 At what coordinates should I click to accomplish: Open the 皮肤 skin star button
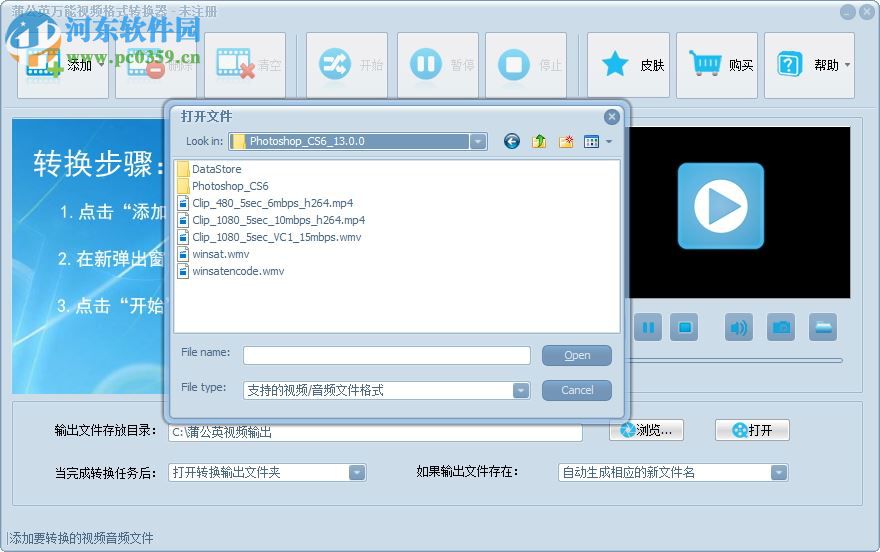point(628,65)
